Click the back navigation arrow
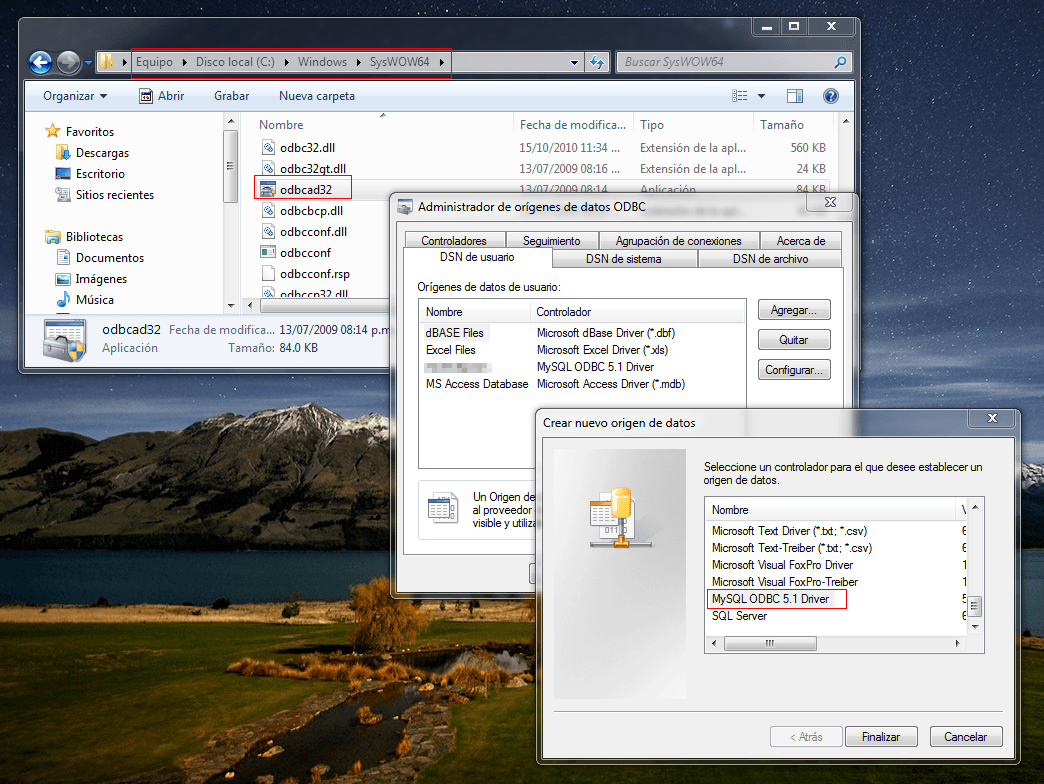Screen dimensions: 1044x784 40,62
